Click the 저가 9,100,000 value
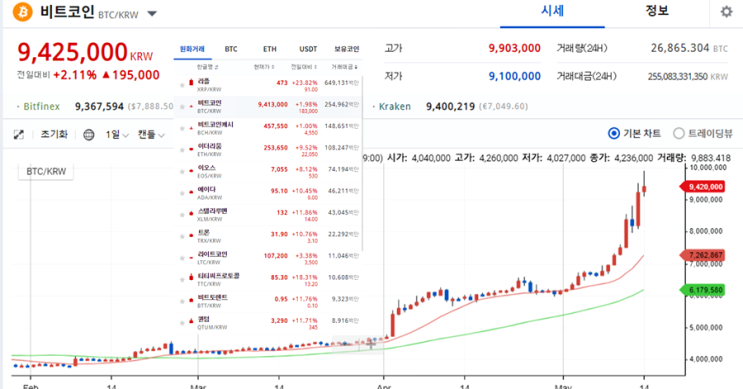Image resolution: width=743 pixels, height=389 pixels. coord(514,76)
